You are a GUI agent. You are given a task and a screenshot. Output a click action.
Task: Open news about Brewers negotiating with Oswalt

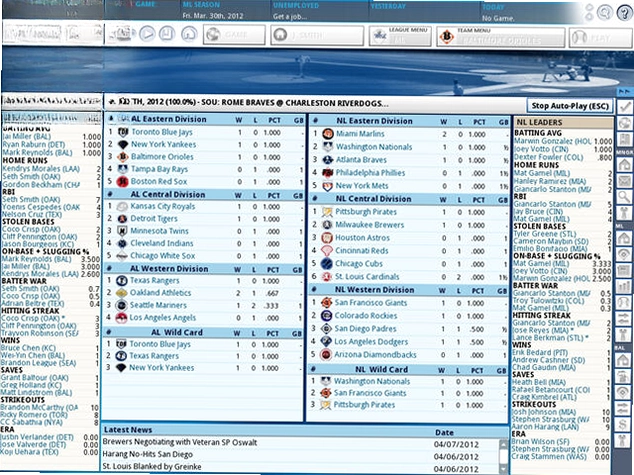(180, 442)
